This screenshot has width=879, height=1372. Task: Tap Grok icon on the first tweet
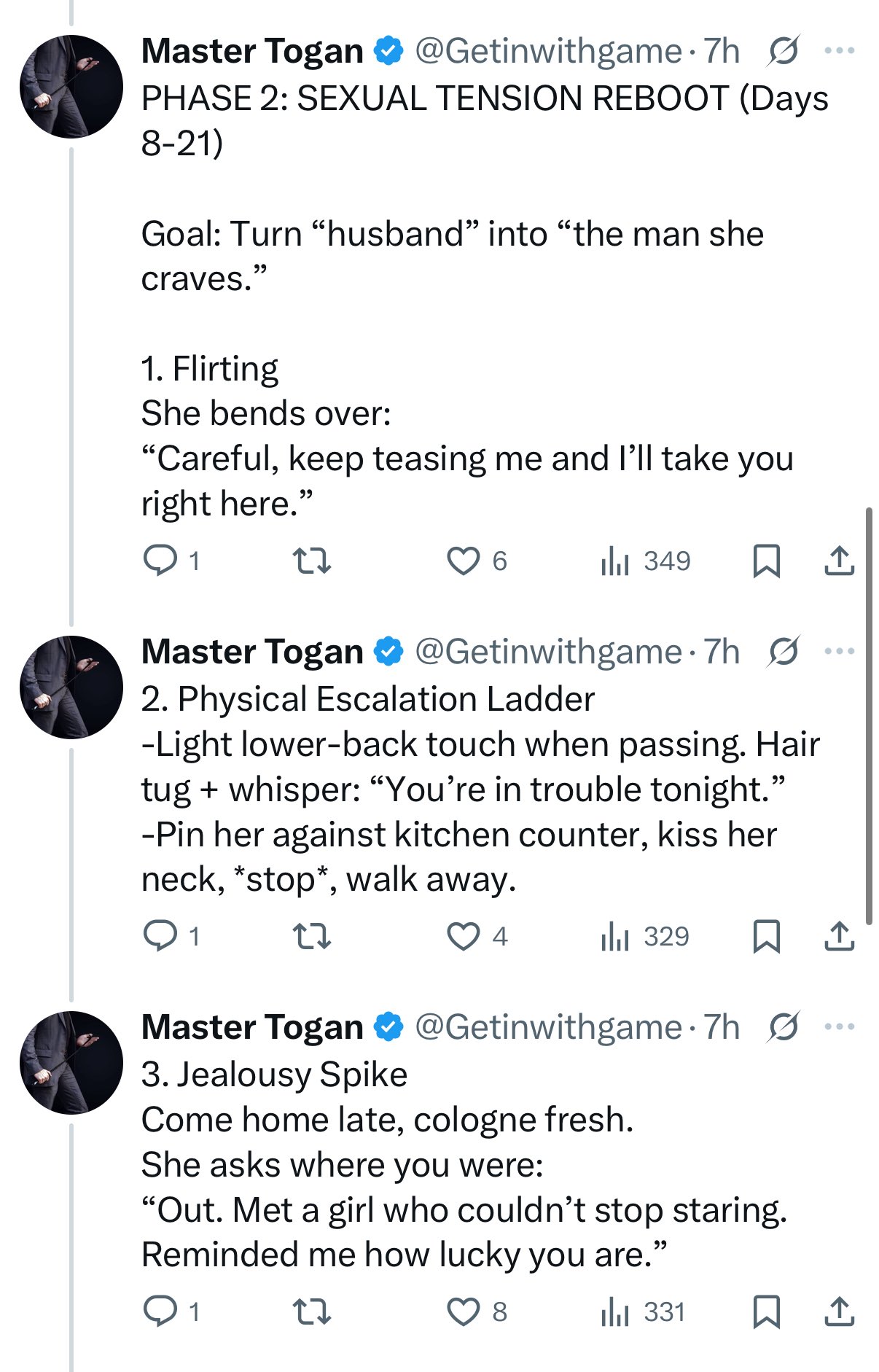[784, 51]
